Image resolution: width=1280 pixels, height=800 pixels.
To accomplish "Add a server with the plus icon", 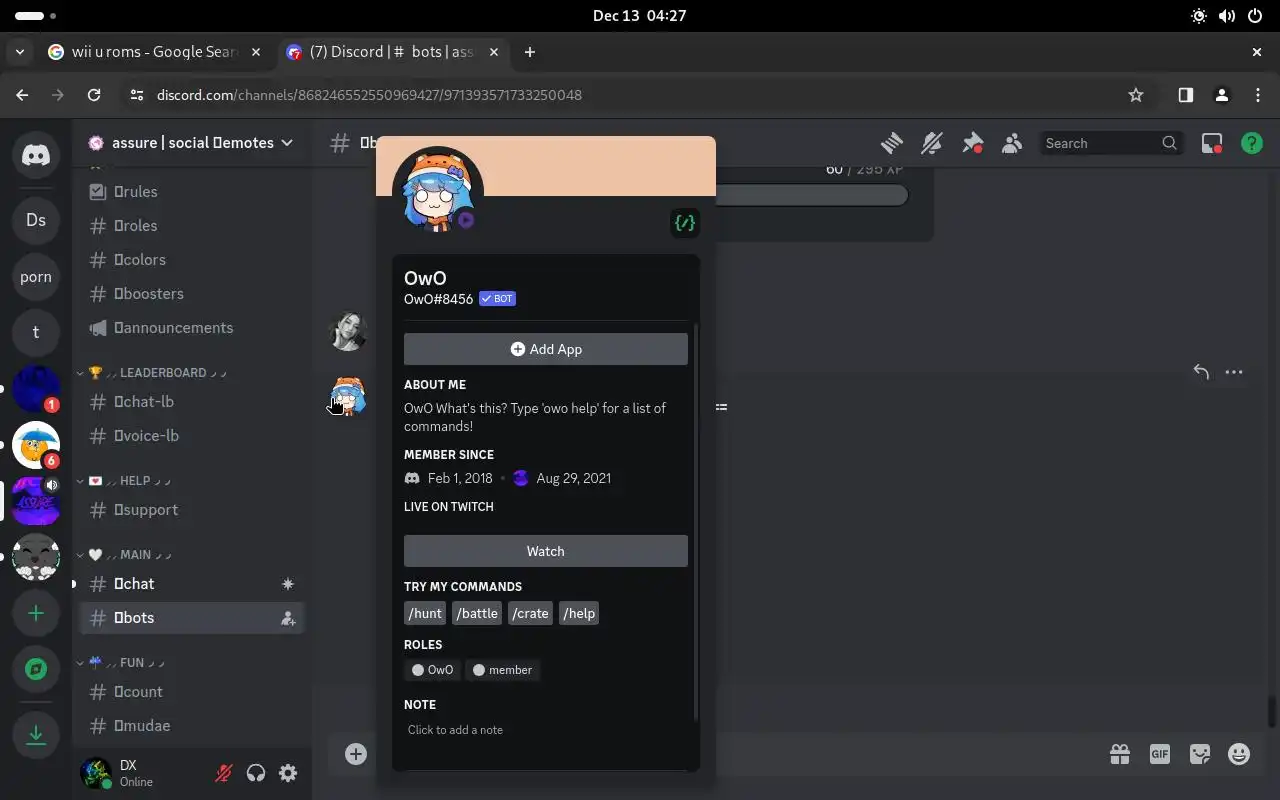I will click(36, 613).
